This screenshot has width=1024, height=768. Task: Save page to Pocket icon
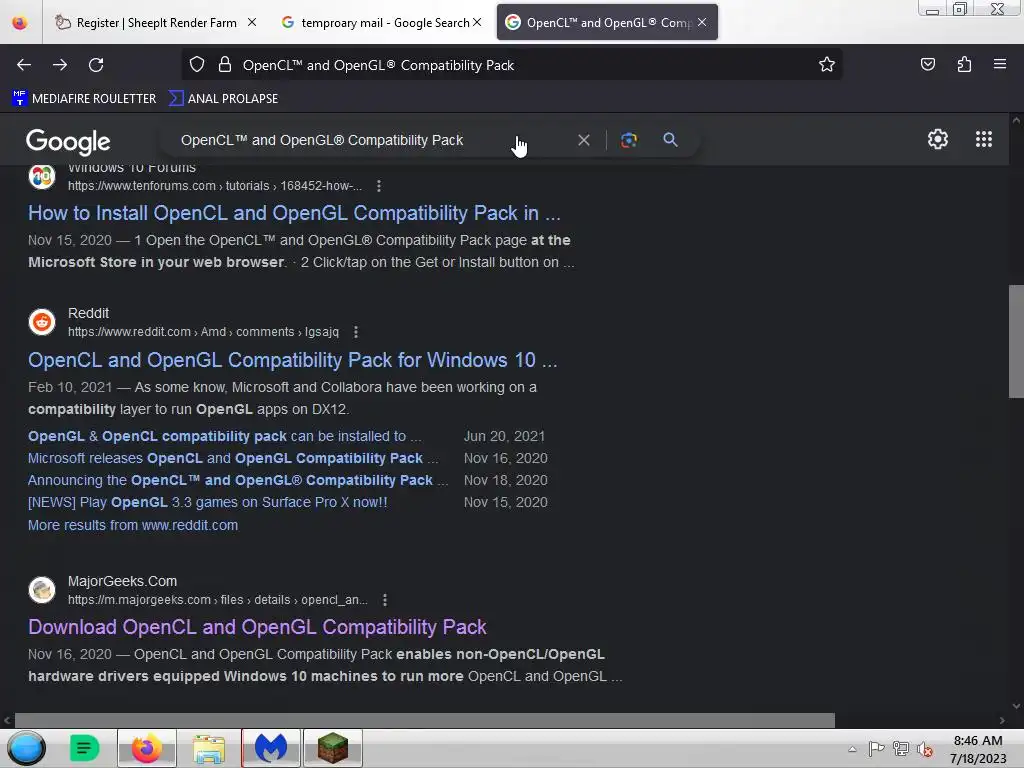point(927,65)
